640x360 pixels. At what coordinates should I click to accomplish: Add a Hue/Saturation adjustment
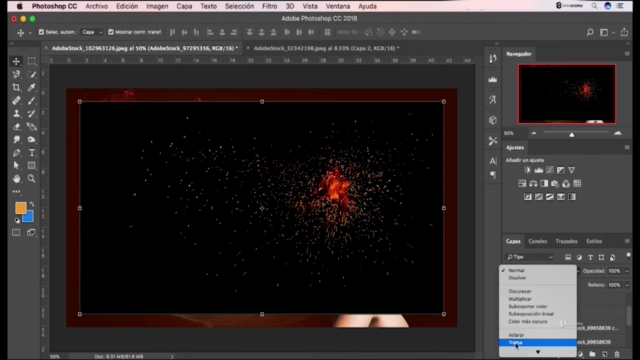[x=522, y=184]
